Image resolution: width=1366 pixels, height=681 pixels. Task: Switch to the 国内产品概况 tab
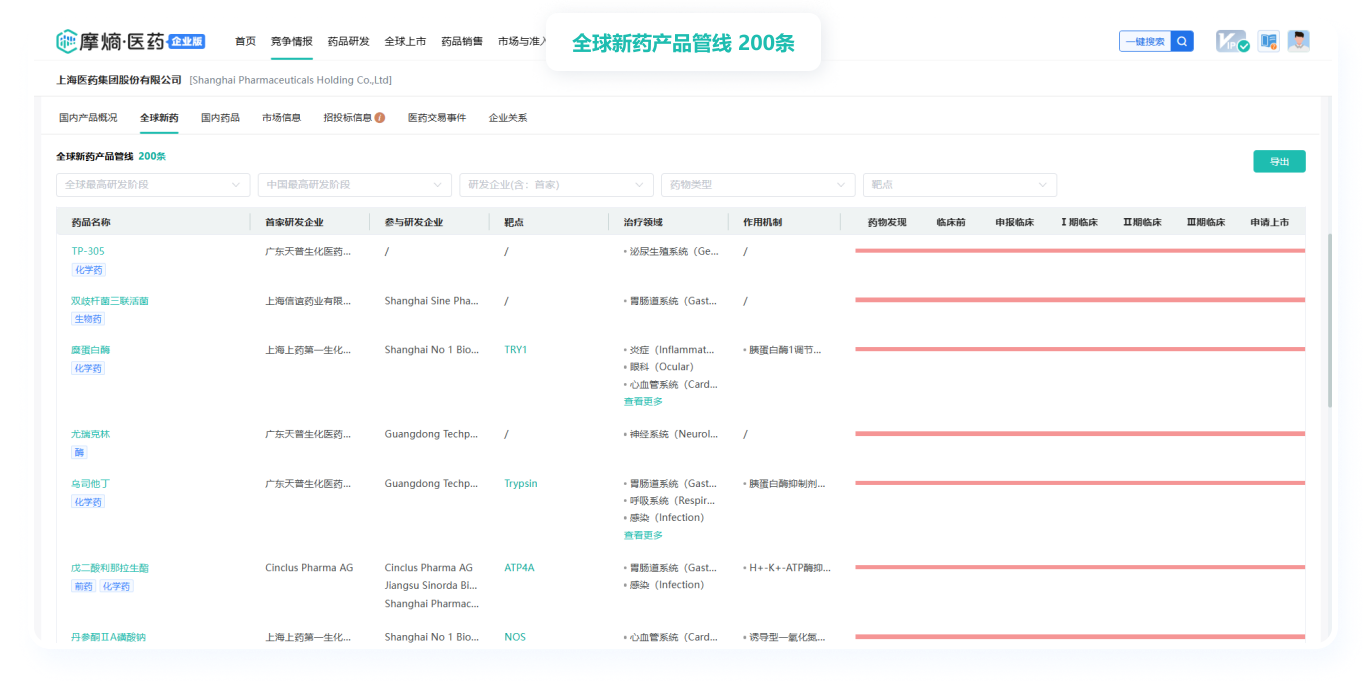pos(88,118)
